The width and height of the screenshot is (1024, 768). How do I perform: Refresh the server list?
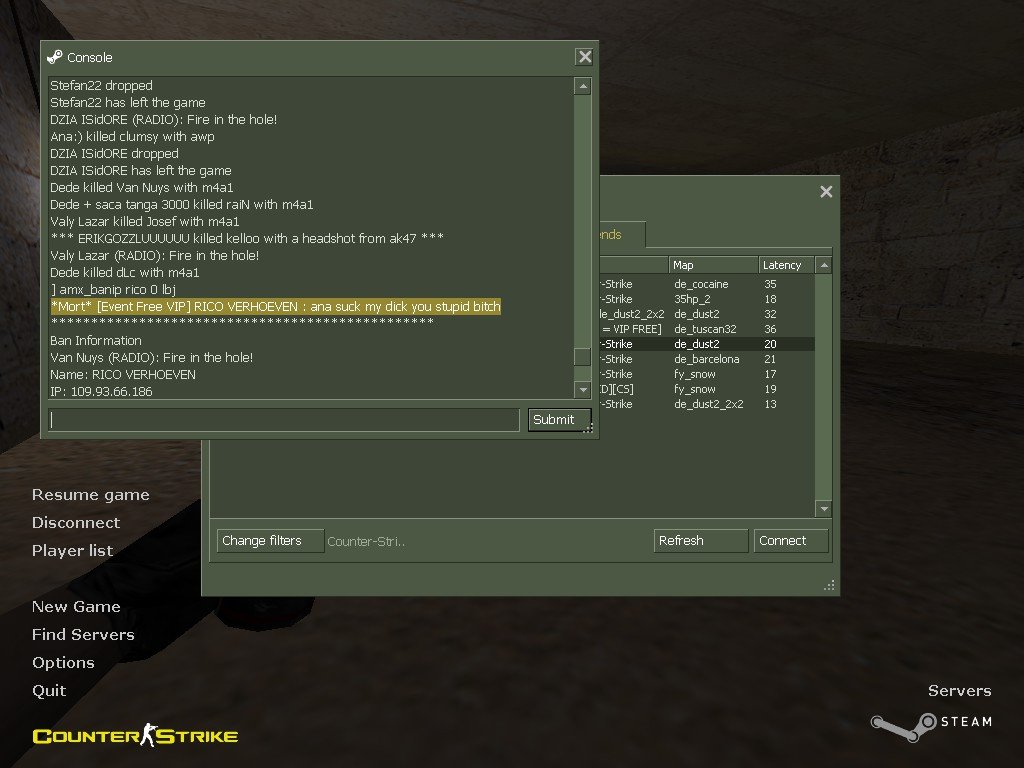point(700,541)
